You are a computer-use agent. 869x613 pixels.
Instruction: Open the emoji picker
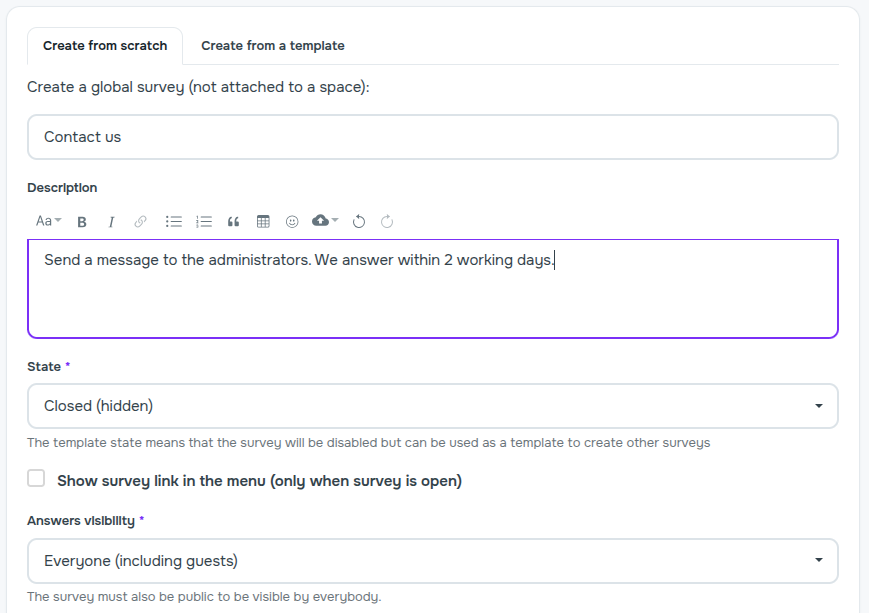coord(292,222)
